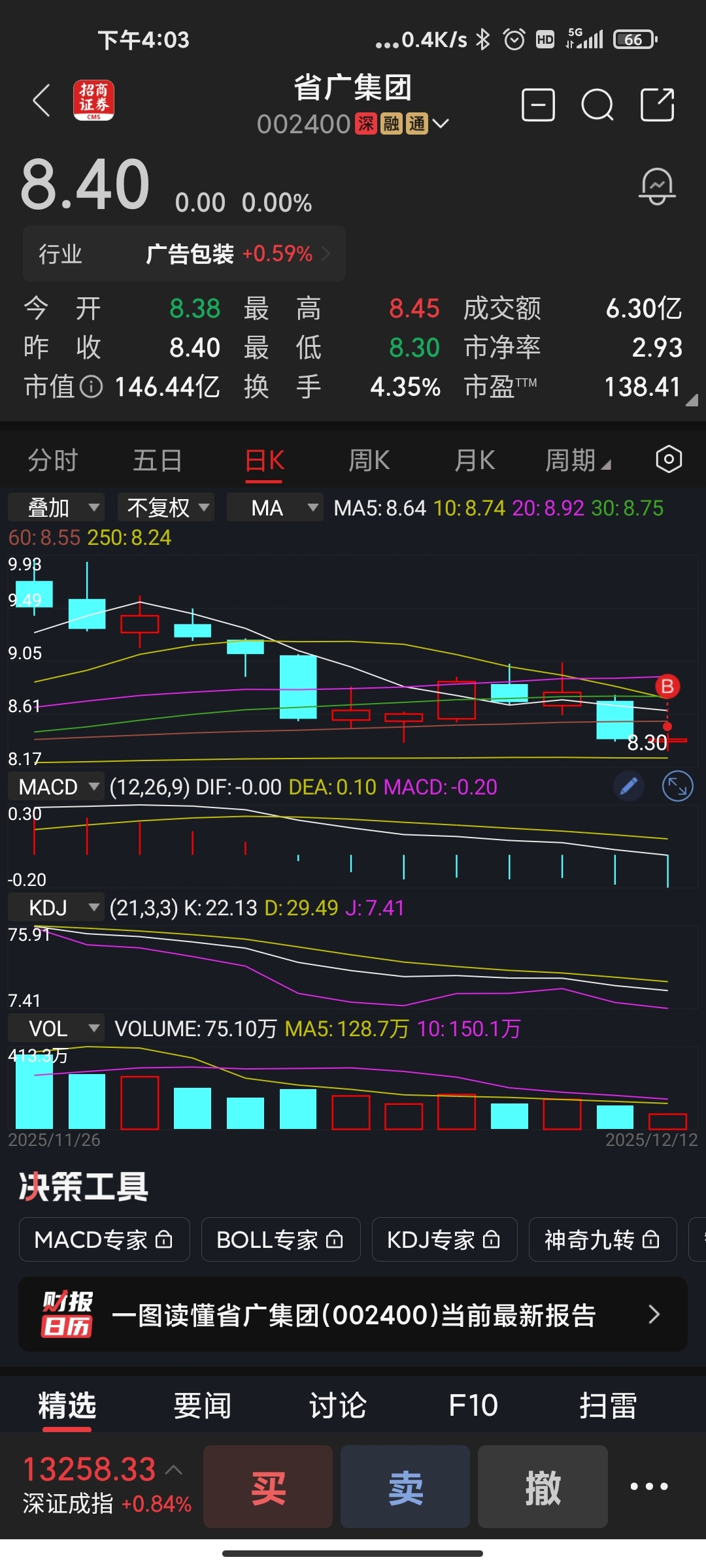Viewport: 706px width, 1568px height.
Task: Tap the share export icon
Action: 657,105
